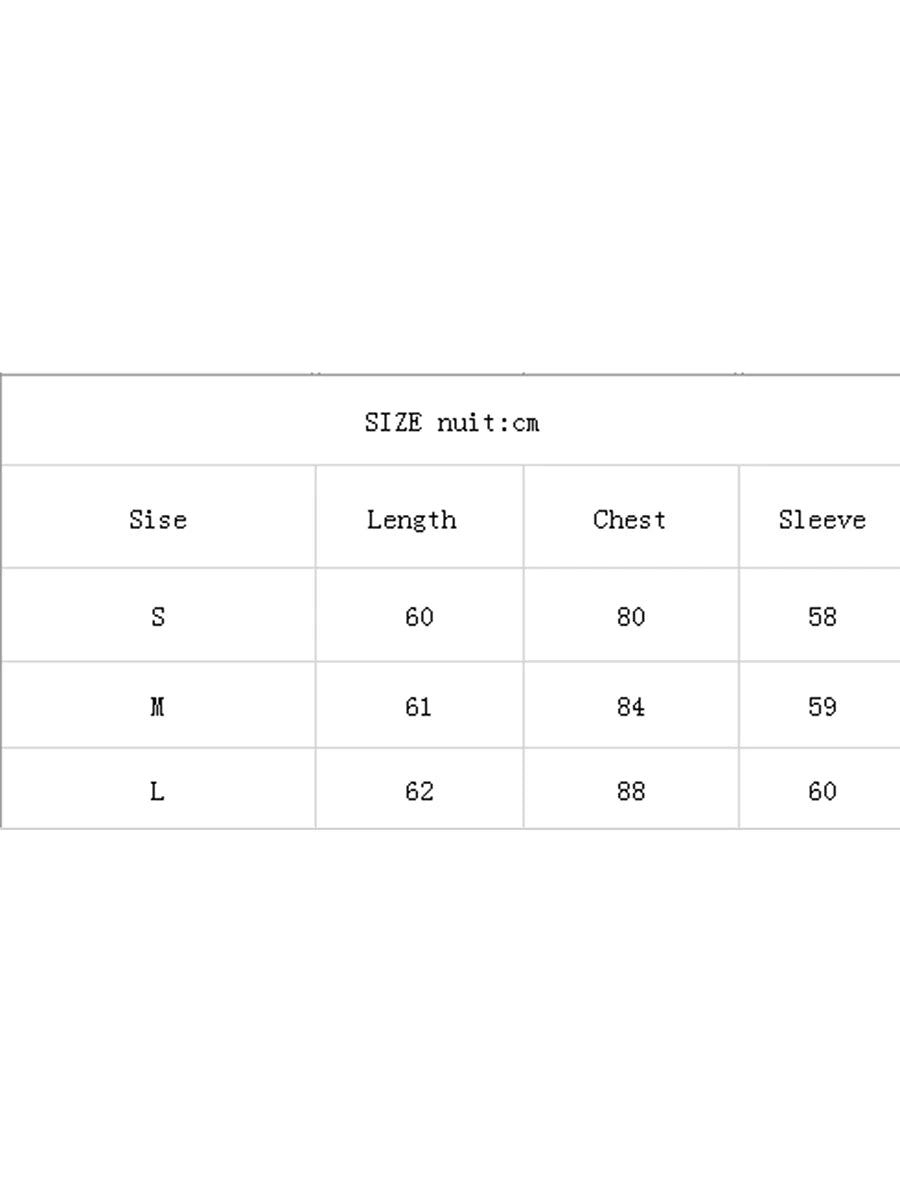The height and width of the screenshot is (1200, 900).
Task: Select the S size row label
Action: pyautogui.click(x=158, y=617)
